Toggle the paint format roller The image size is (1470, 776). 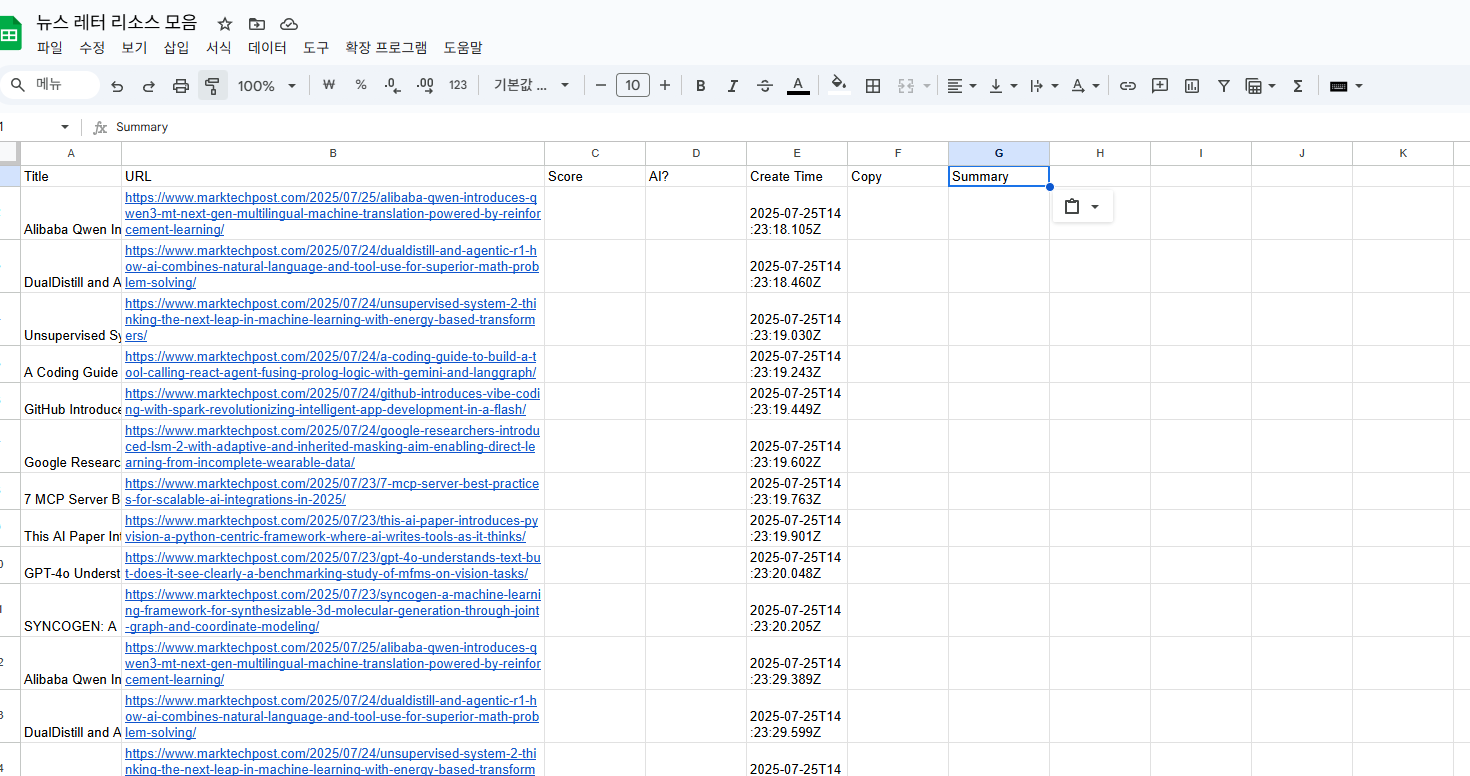pyautogui.click(x=212, y=86)
